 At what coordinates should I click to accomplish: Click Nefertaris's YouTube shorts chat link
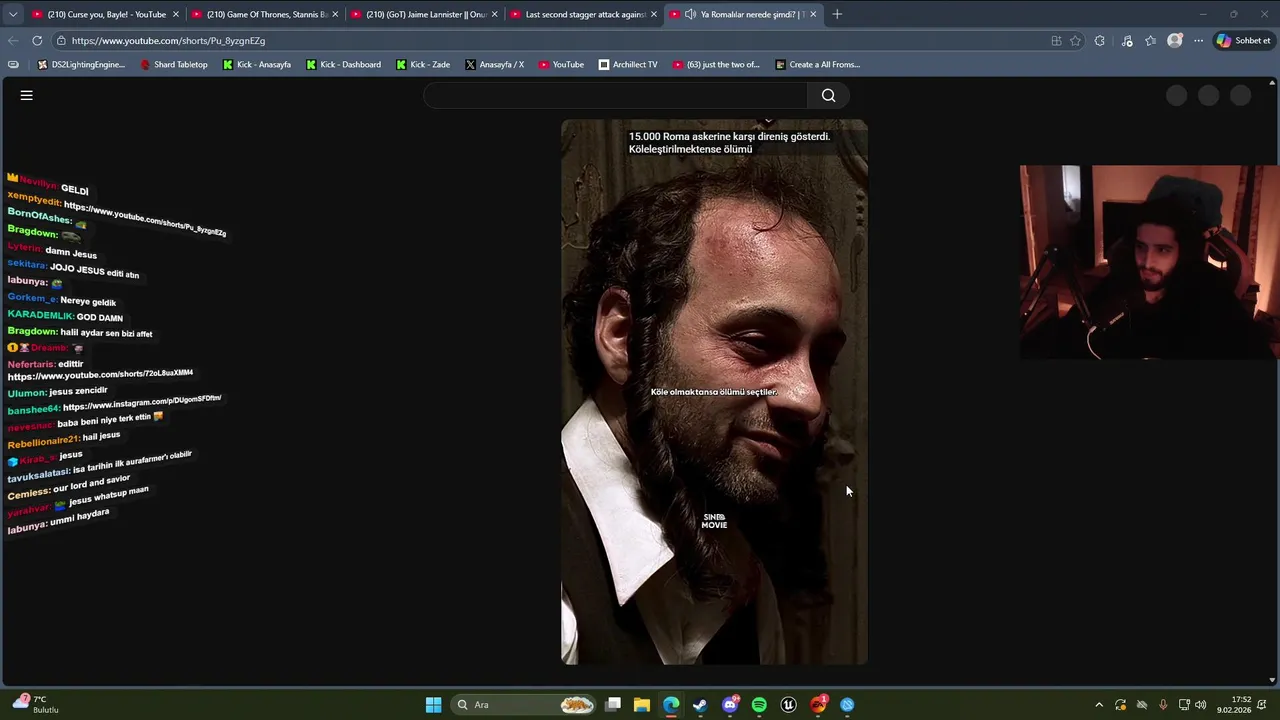[100, 374]
